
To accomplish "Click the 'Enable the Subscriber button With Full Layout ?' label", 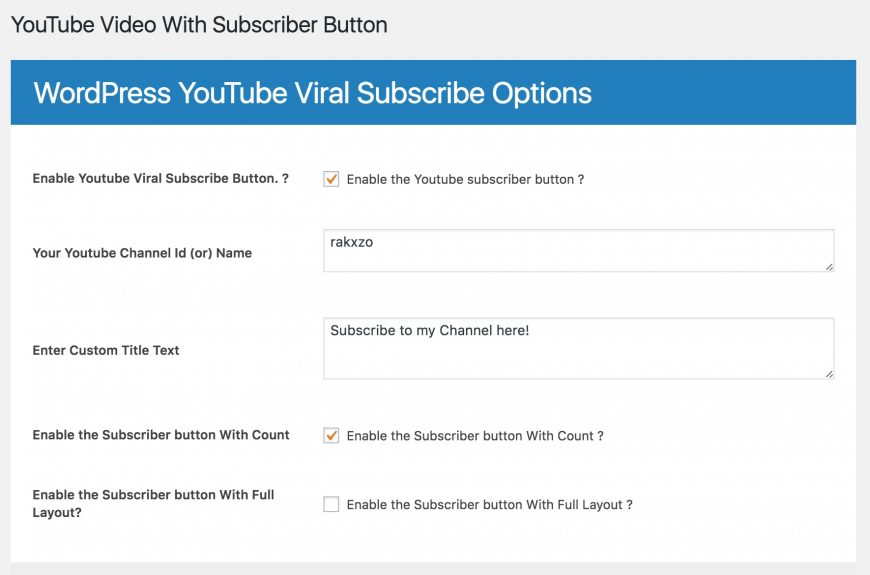I will point(489,505).
